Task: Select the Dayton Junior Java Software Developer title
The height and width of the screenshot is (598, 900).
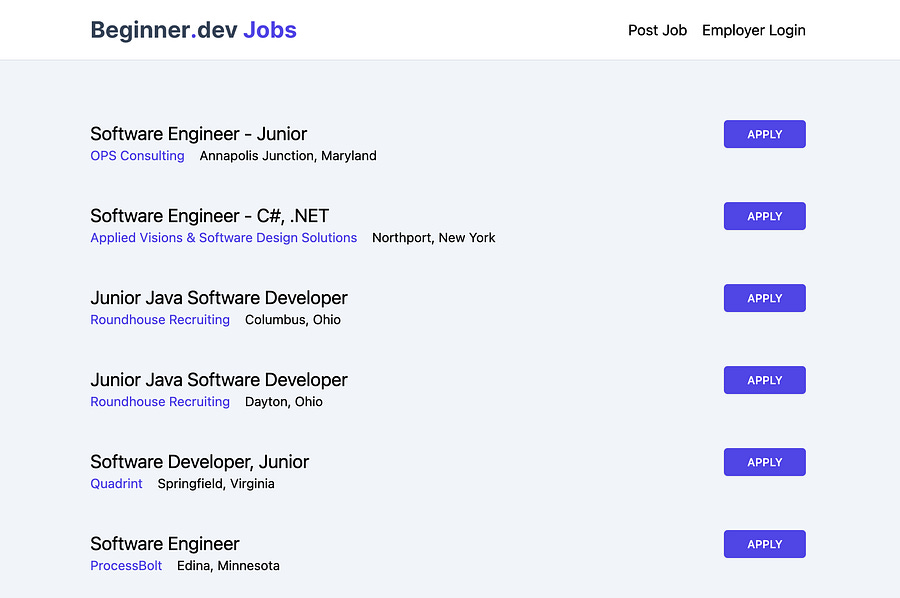Action: point(219,380)
